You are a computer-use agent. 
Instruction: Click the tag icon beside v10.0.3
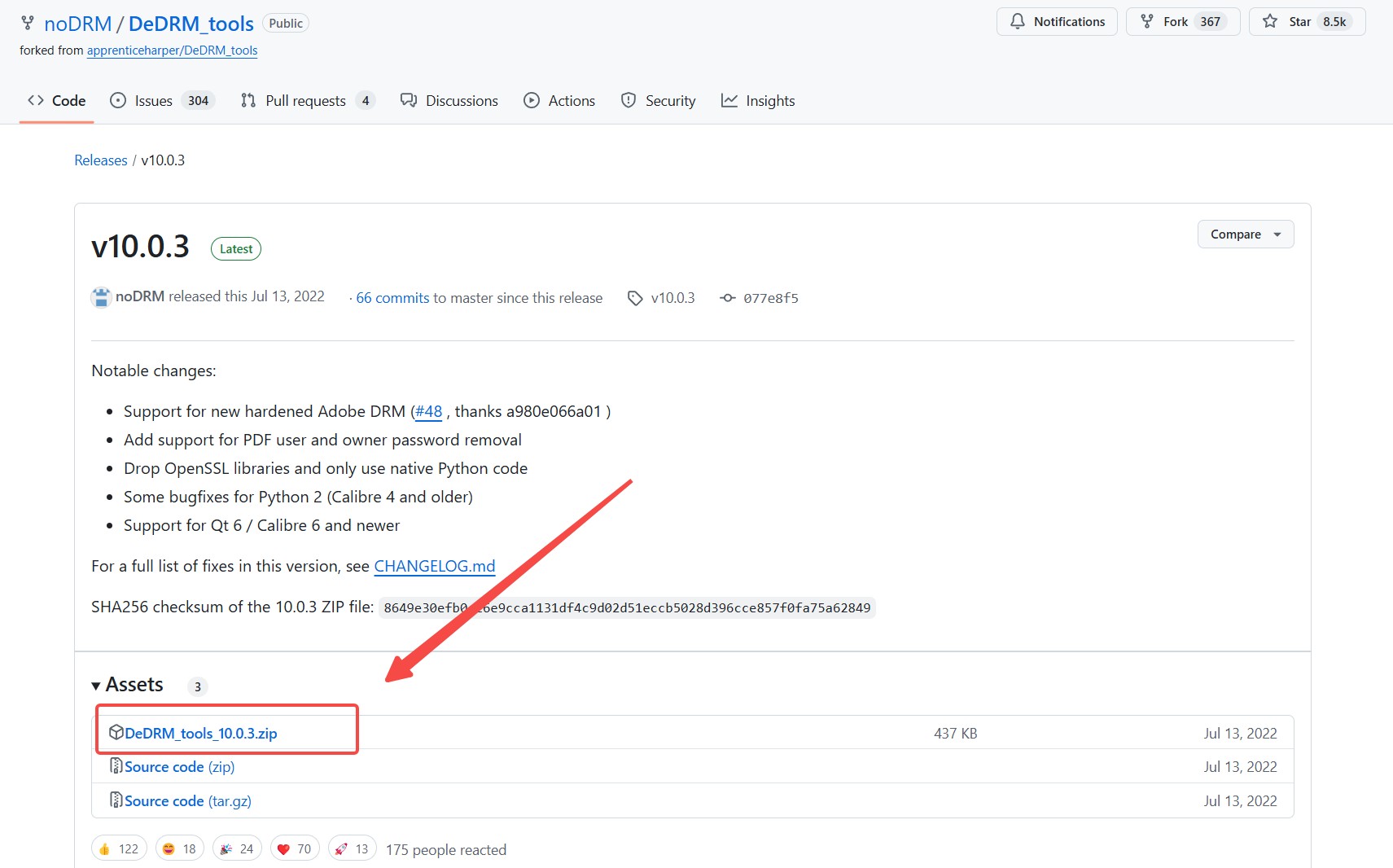coord(635,298)
